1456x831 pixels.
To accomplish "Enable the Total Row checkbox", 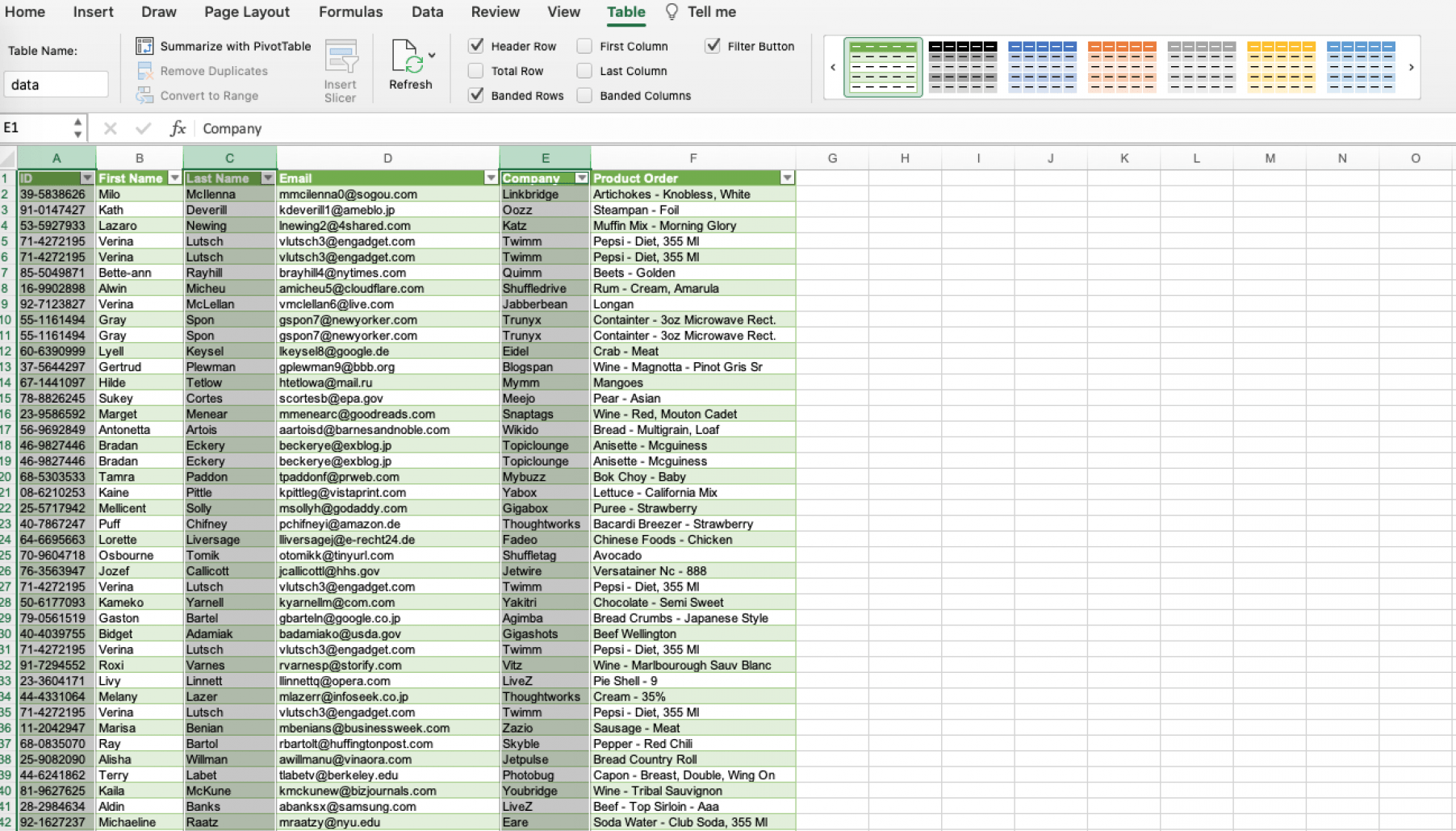I will (476, 71).
